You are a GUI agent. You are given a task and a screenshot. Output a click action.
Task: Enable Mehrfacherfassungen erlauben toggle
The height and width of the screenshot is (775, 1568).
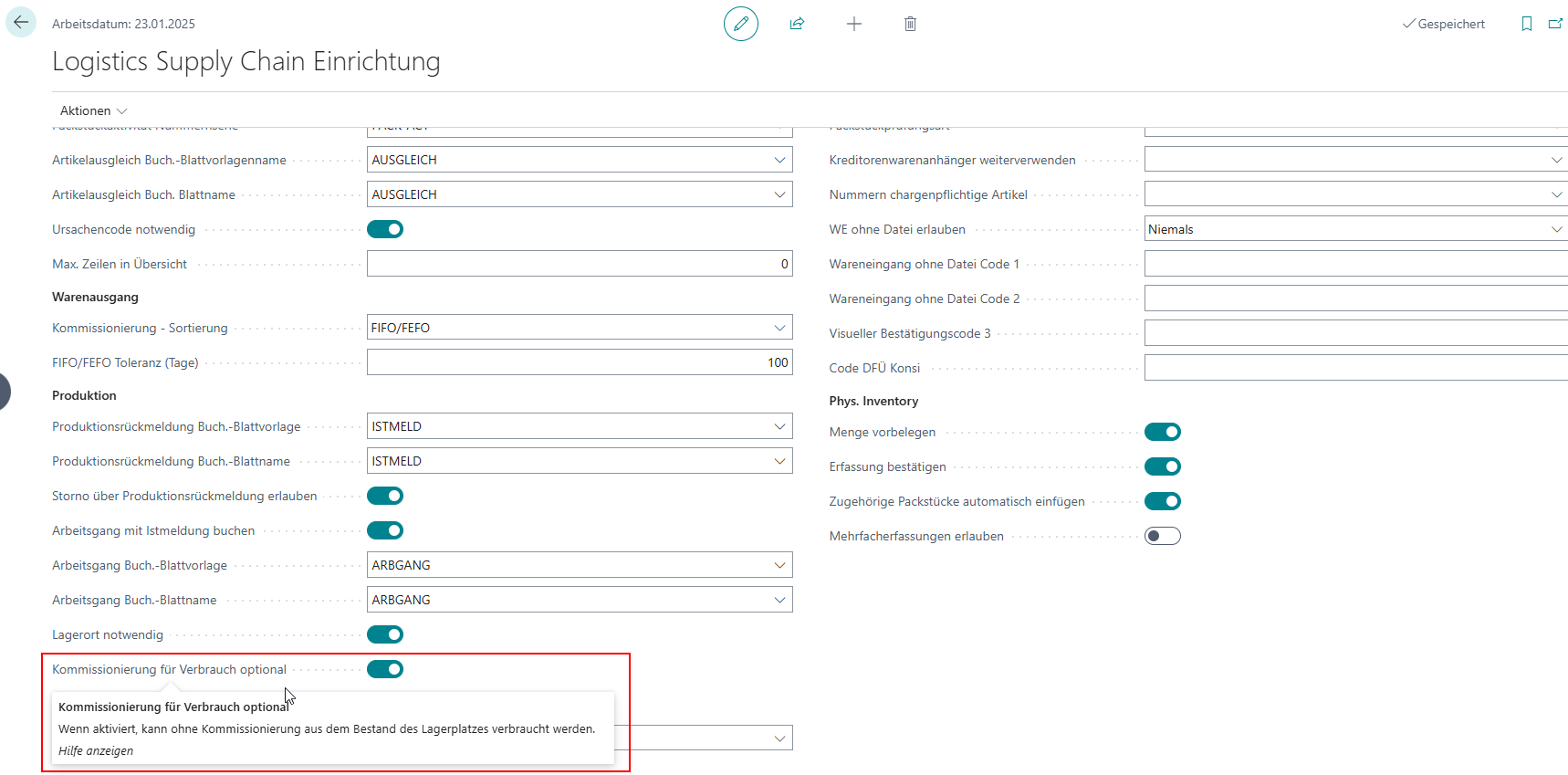click(x=1162, y=536)
